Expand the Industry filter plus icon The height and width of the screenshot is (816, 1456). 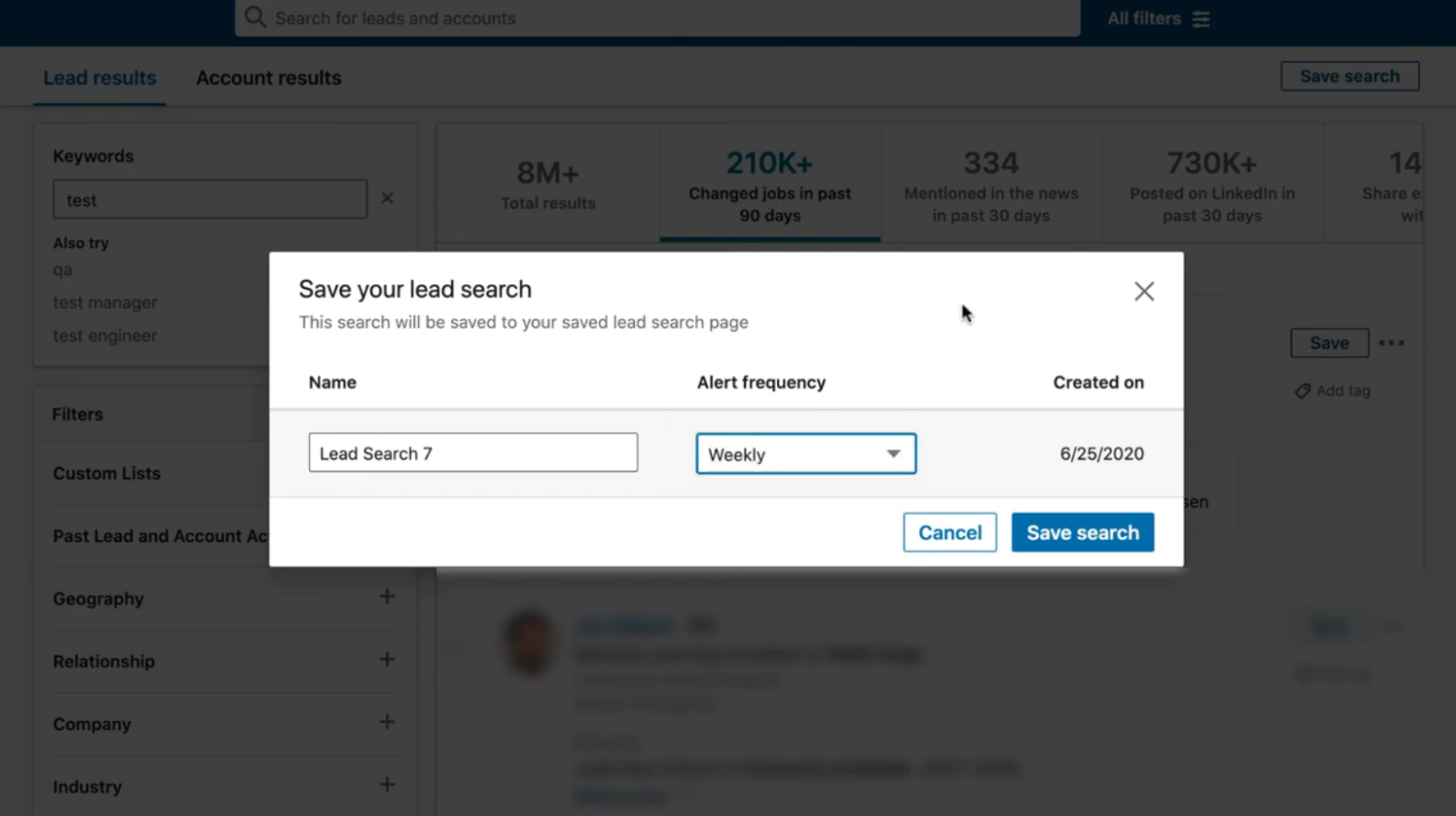387,785
